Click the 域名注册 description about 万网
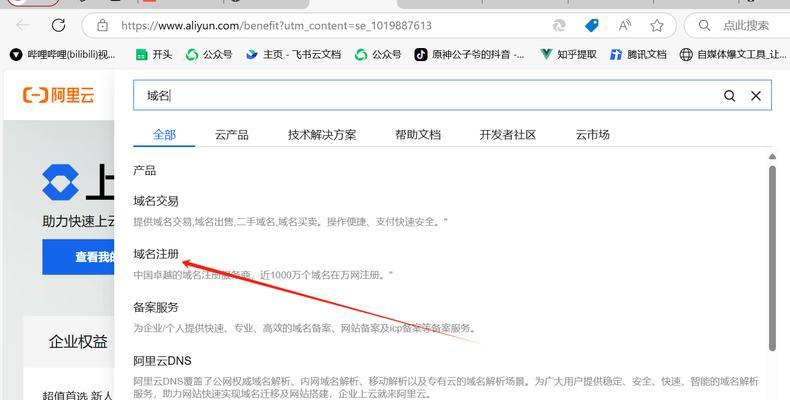The width and height of the screenshot is (790, 400). coord(263,275)
